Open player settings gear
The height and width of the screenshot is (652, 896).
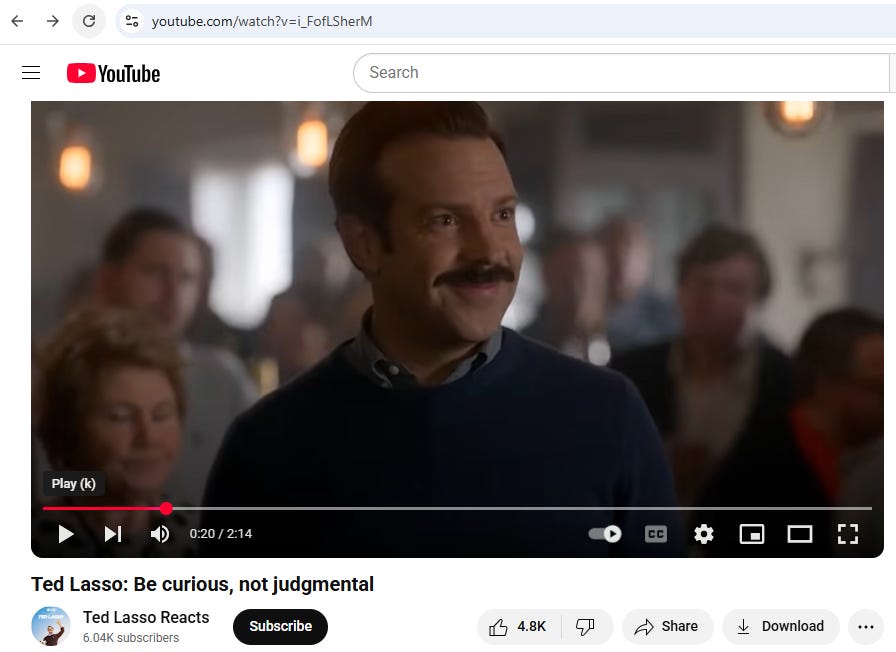pos(703,534)
